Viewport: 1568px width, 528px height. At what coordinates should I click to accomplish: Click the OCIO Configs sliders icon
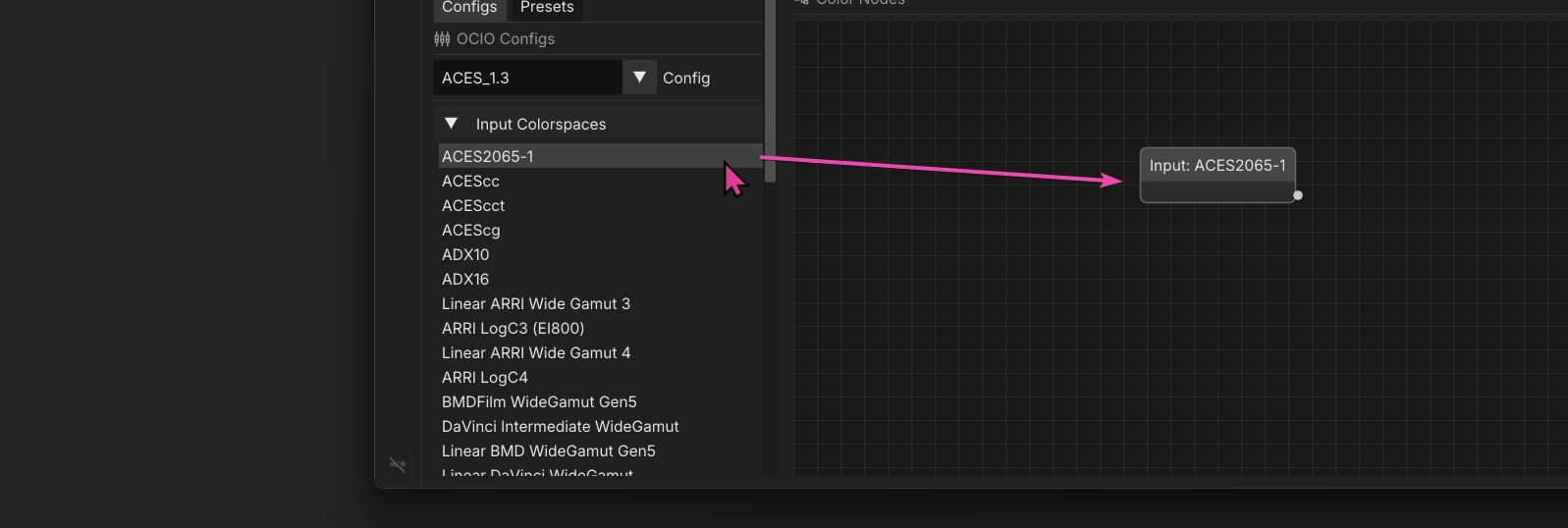(442, 39)
